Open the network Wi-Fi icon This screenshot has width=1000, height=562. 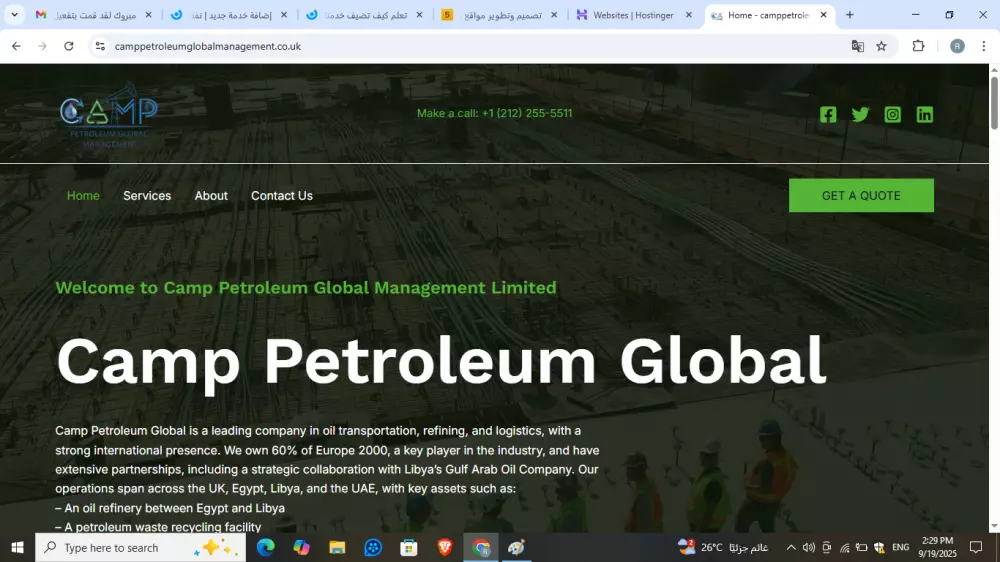[844, 547]
